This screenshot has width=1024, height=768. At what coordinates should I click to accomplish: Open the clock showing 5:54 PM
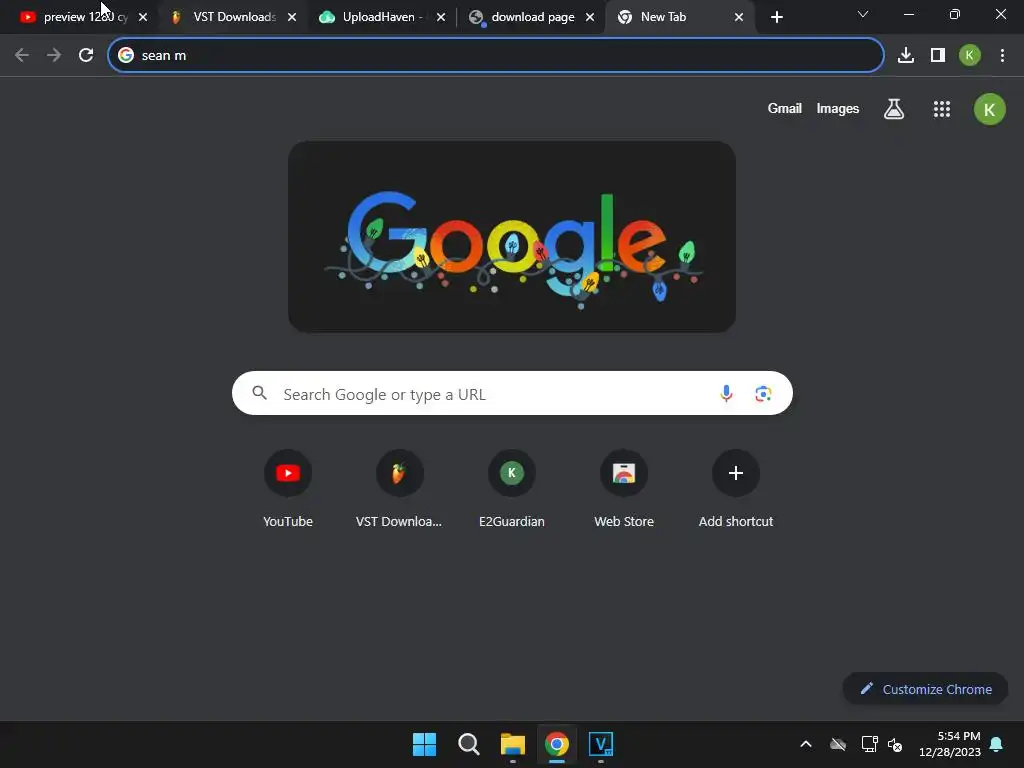coord(950,744)
